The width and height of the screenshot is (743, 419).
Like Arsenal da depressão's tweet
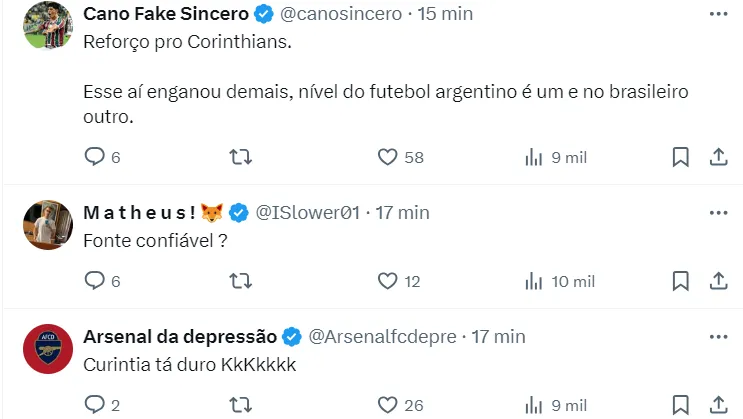388,405
